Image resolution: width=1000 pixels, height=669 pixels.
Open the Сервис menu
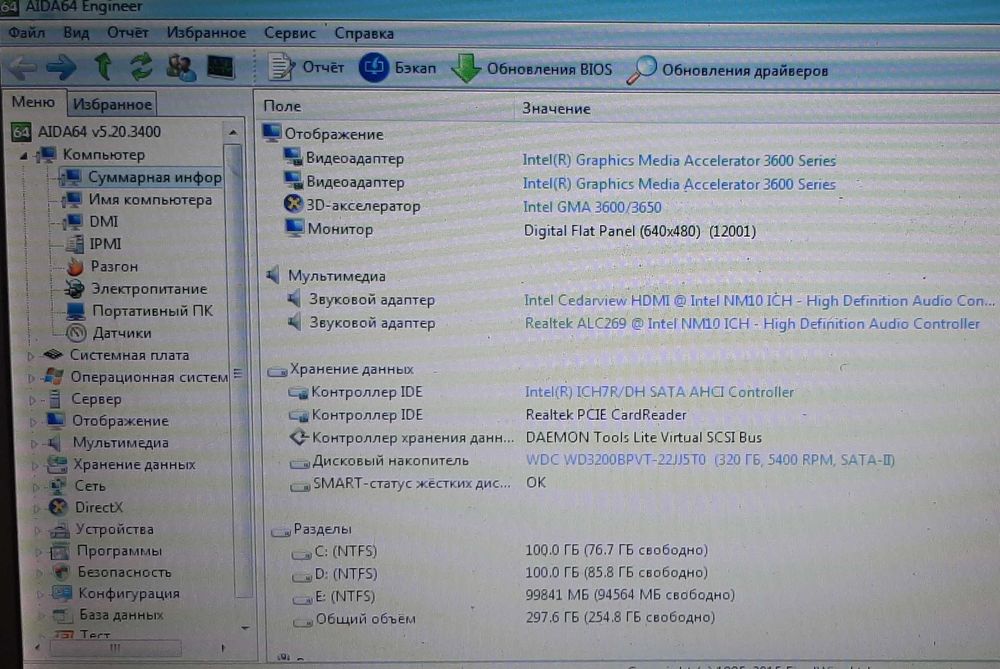(290, 33)
